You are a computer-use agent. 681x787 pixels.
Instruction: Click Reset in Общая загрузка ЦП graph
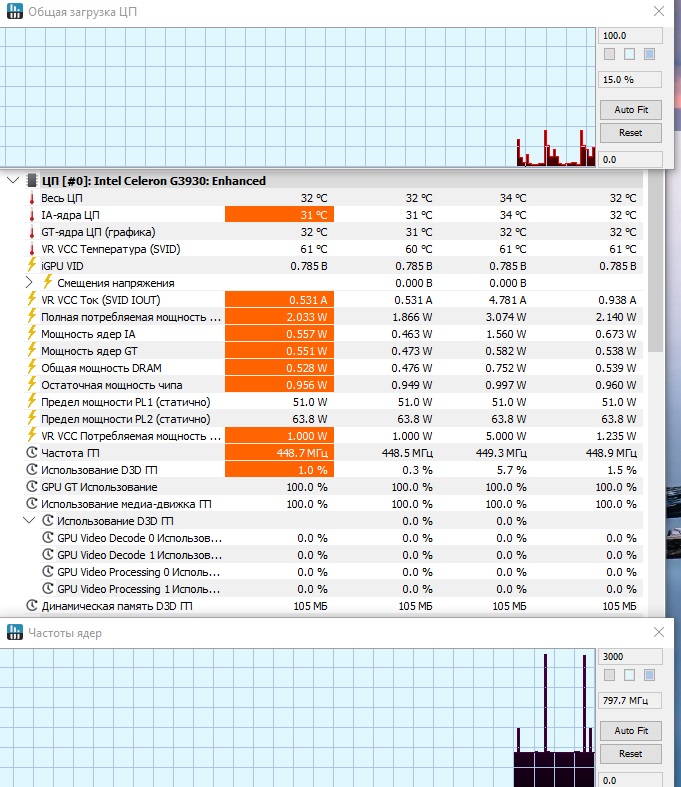[631, 133]
